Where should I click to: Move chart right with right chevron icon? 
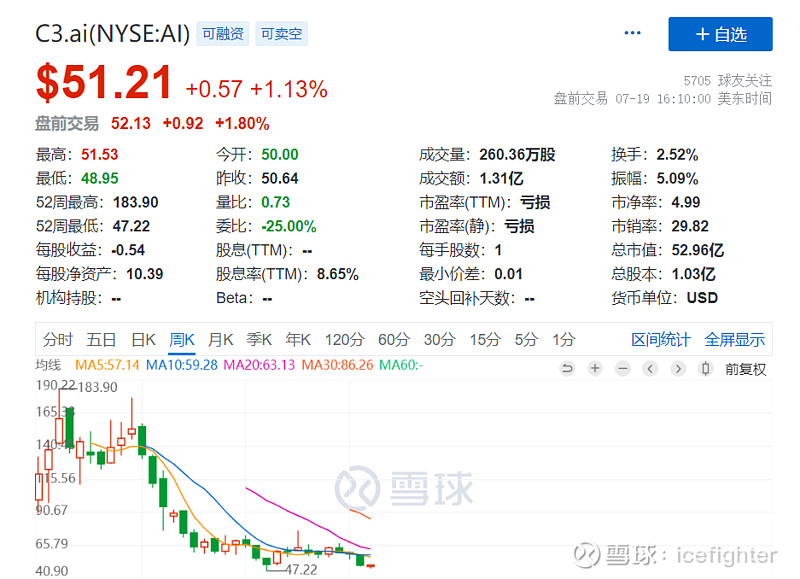pyautogui.click(x=678, y=368)
